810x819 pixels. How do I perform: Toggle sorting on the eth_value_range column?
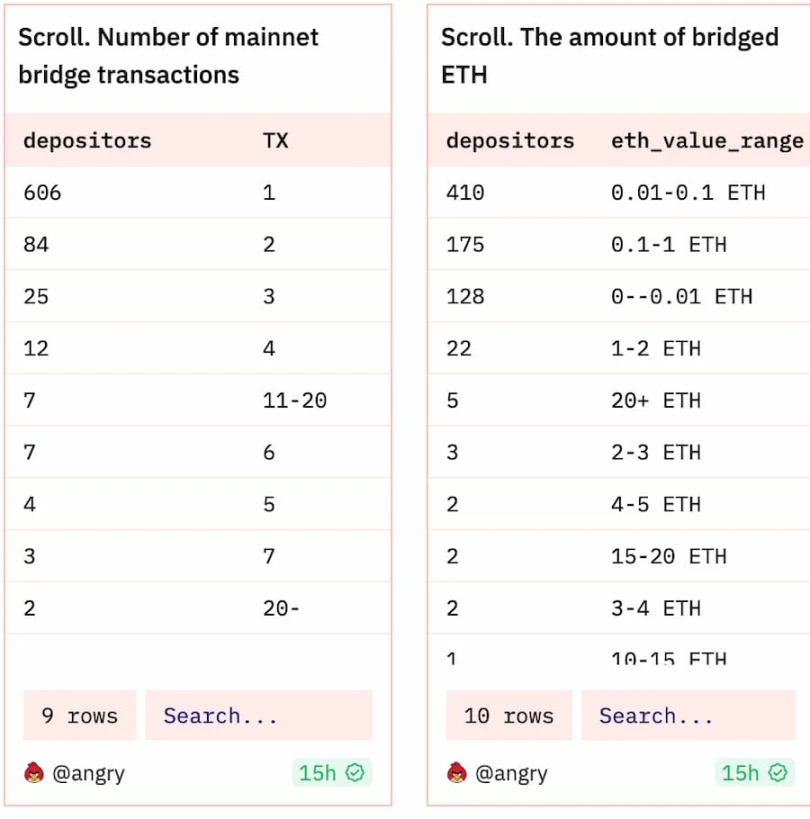(706, 141)
